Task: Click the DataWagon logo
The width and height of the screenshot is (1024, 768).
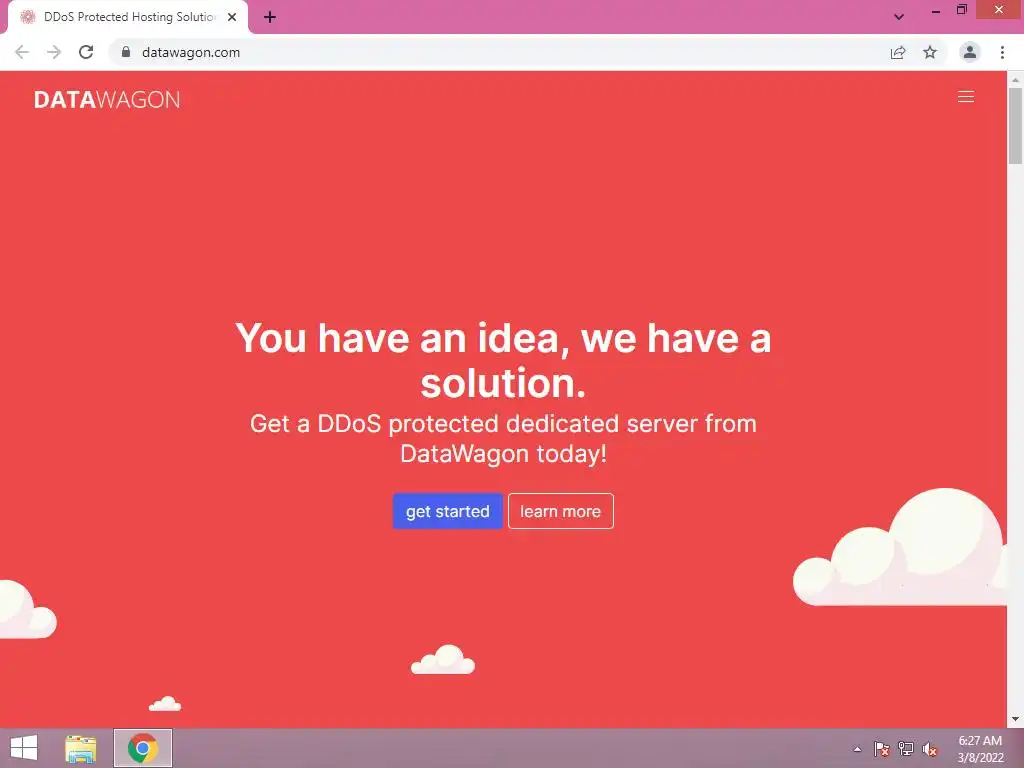Action: [107, 99]
